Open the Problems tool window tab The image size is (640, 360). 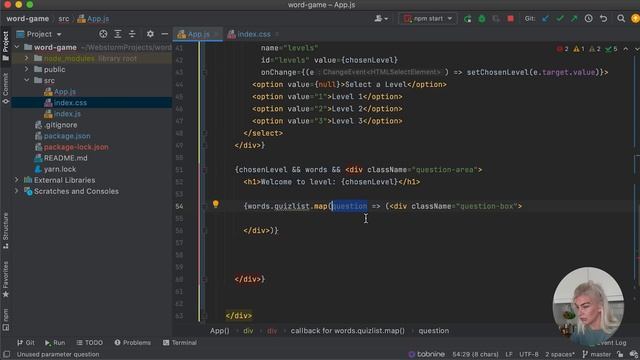pos(133,343)
